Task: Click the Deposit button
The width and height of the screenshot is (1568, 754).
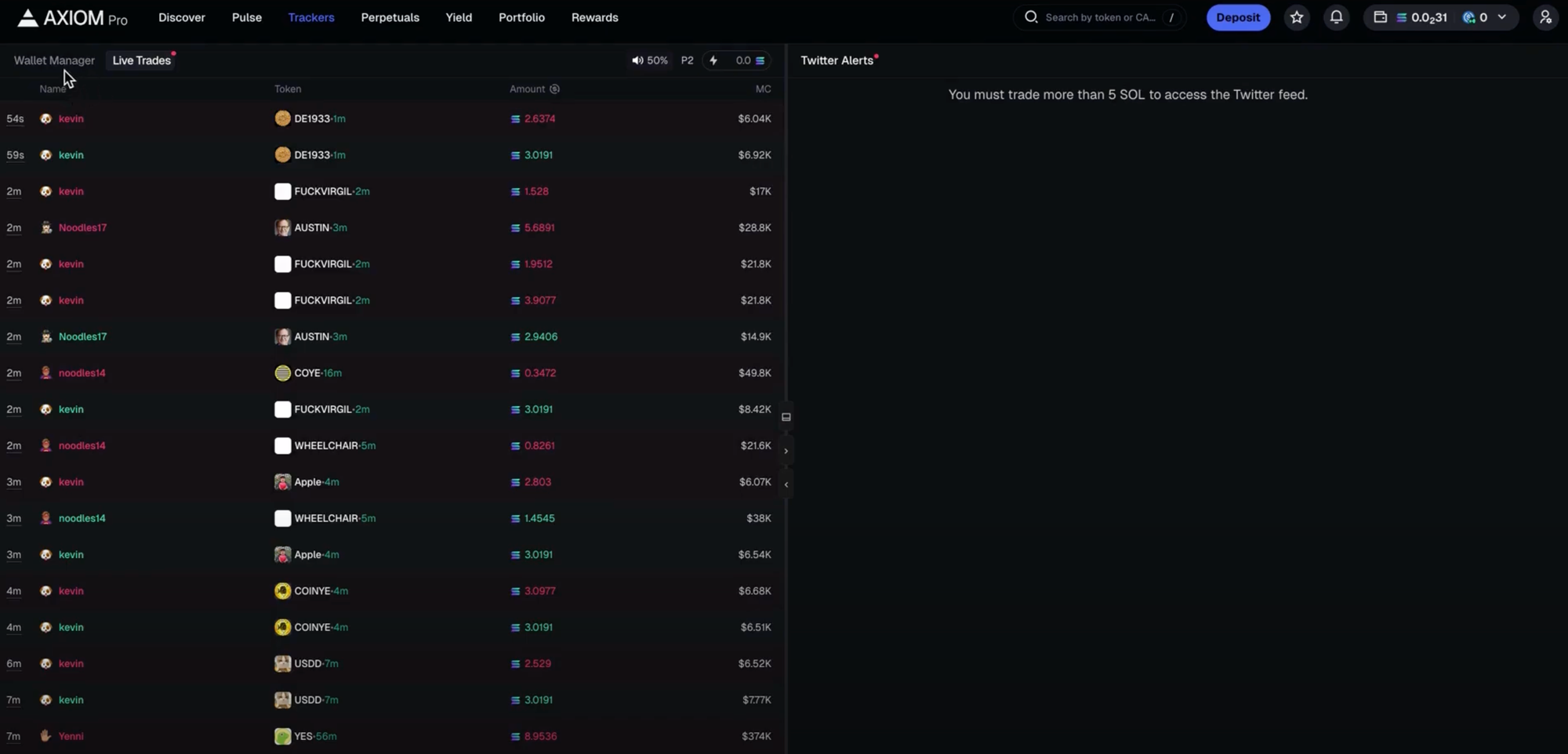Action: point(1238,16)
